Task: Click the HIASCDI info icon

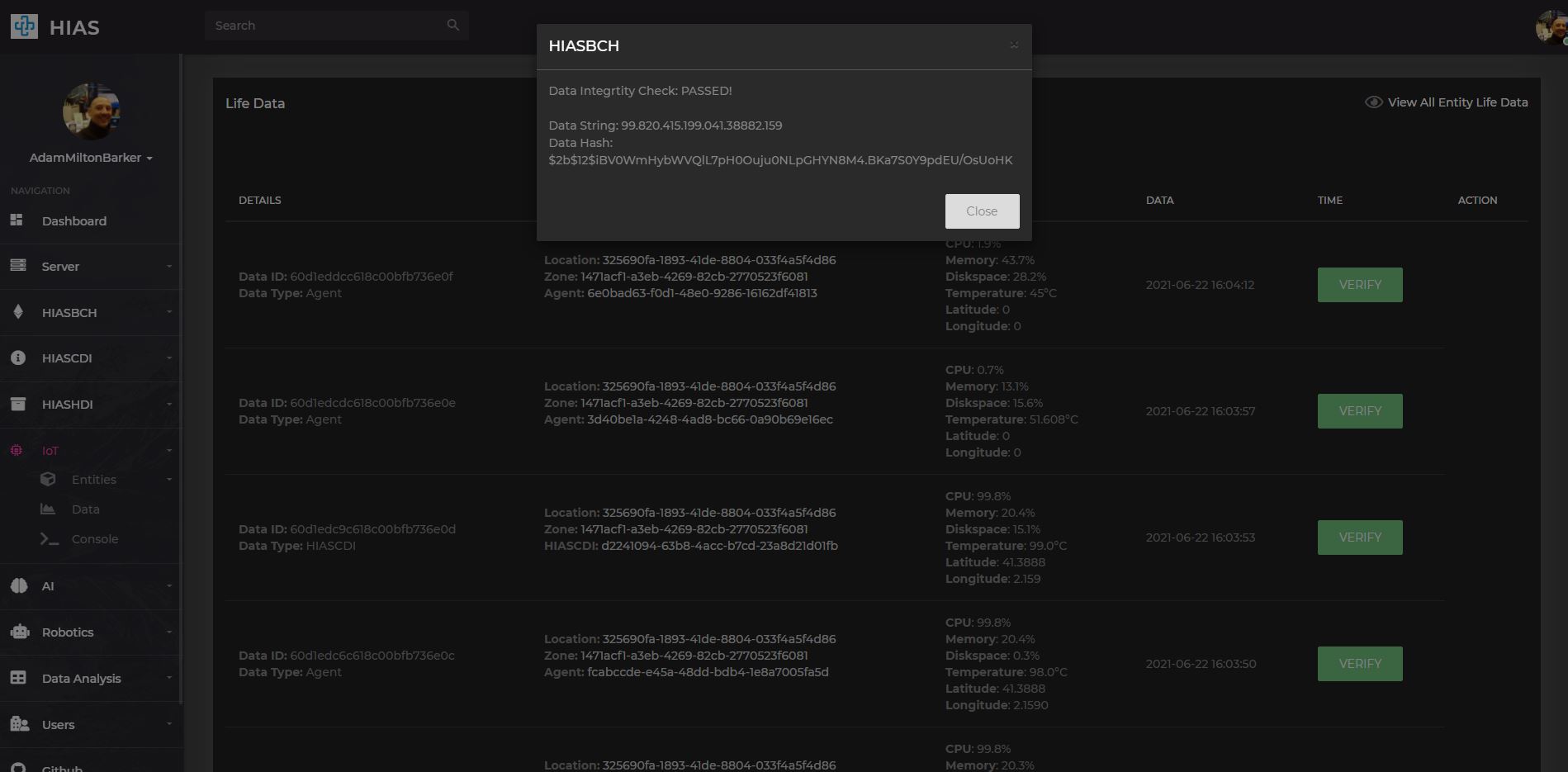Action: tap(17, 358)
